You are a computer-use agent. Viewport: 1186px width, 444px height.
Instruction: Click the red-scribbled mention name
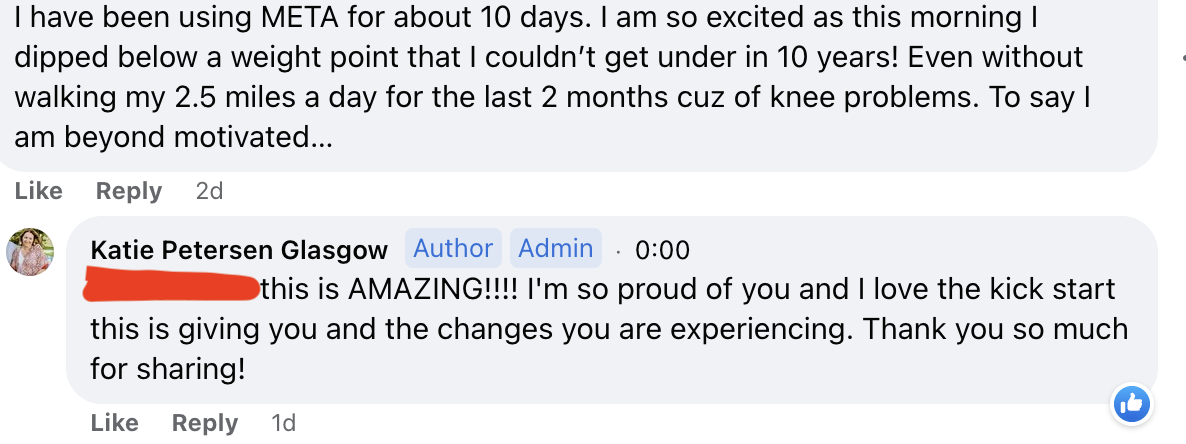point(172,289)
